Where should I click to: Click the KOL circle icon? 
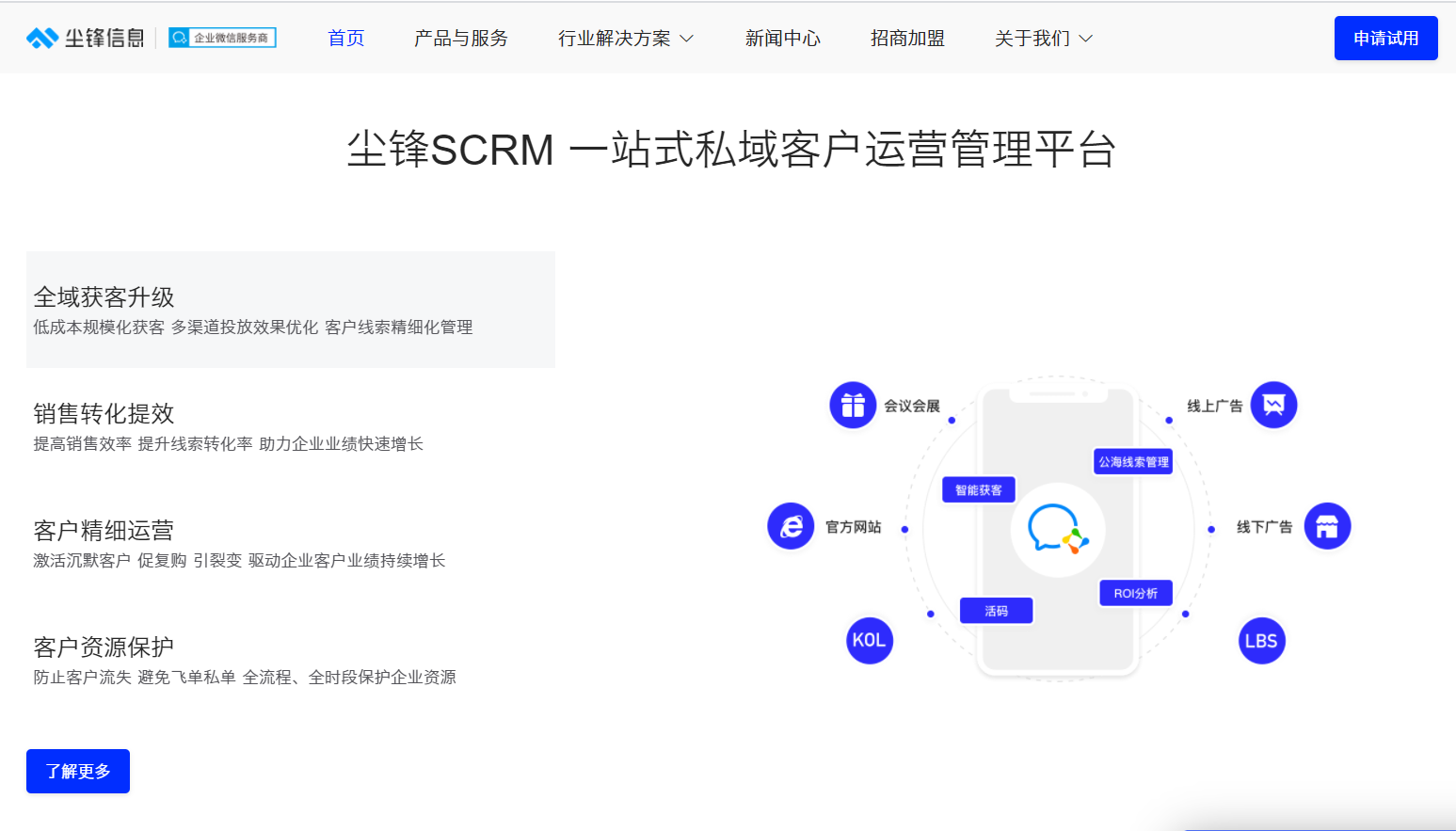(869, 641)
